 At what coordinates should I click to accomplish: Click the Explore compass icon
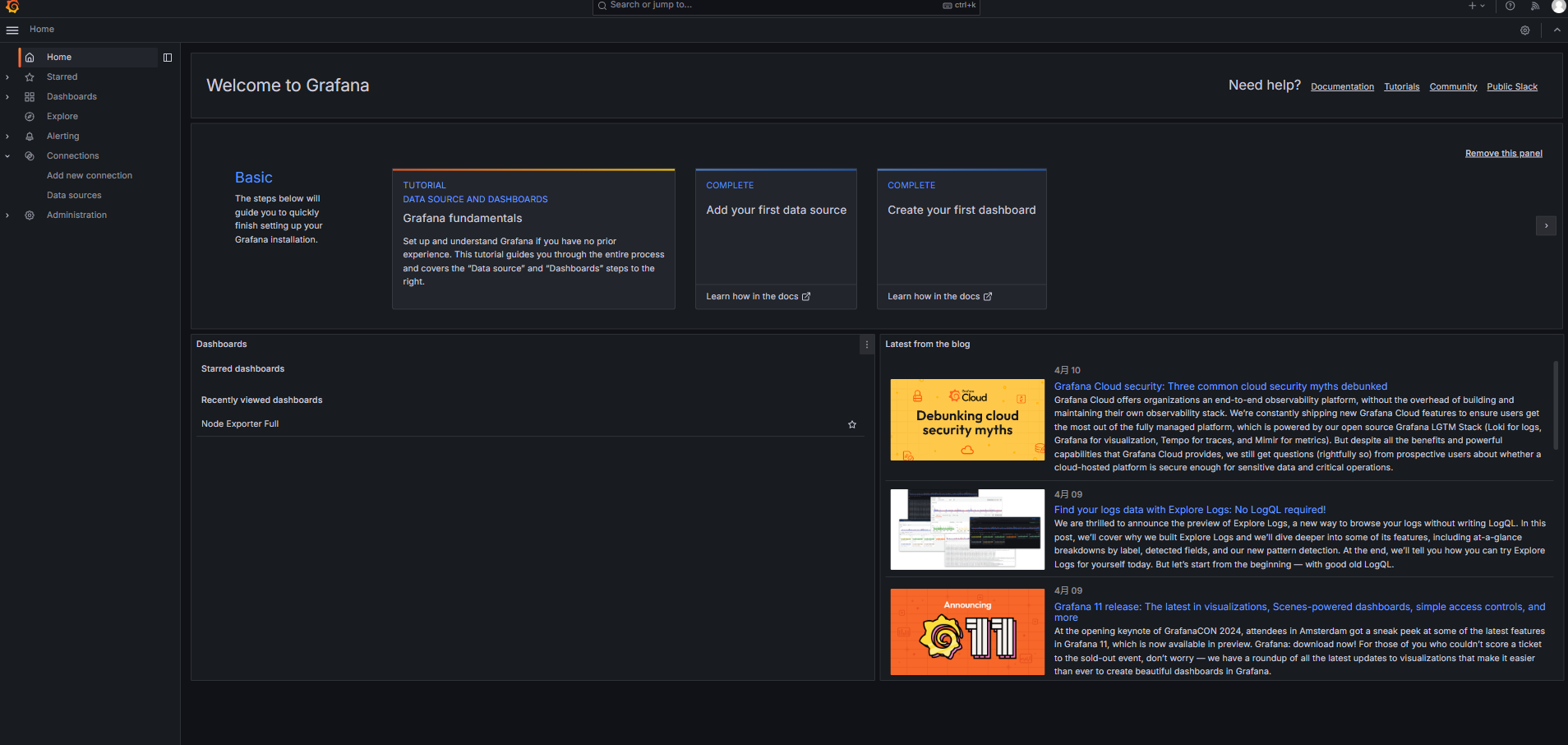[30, 117]
